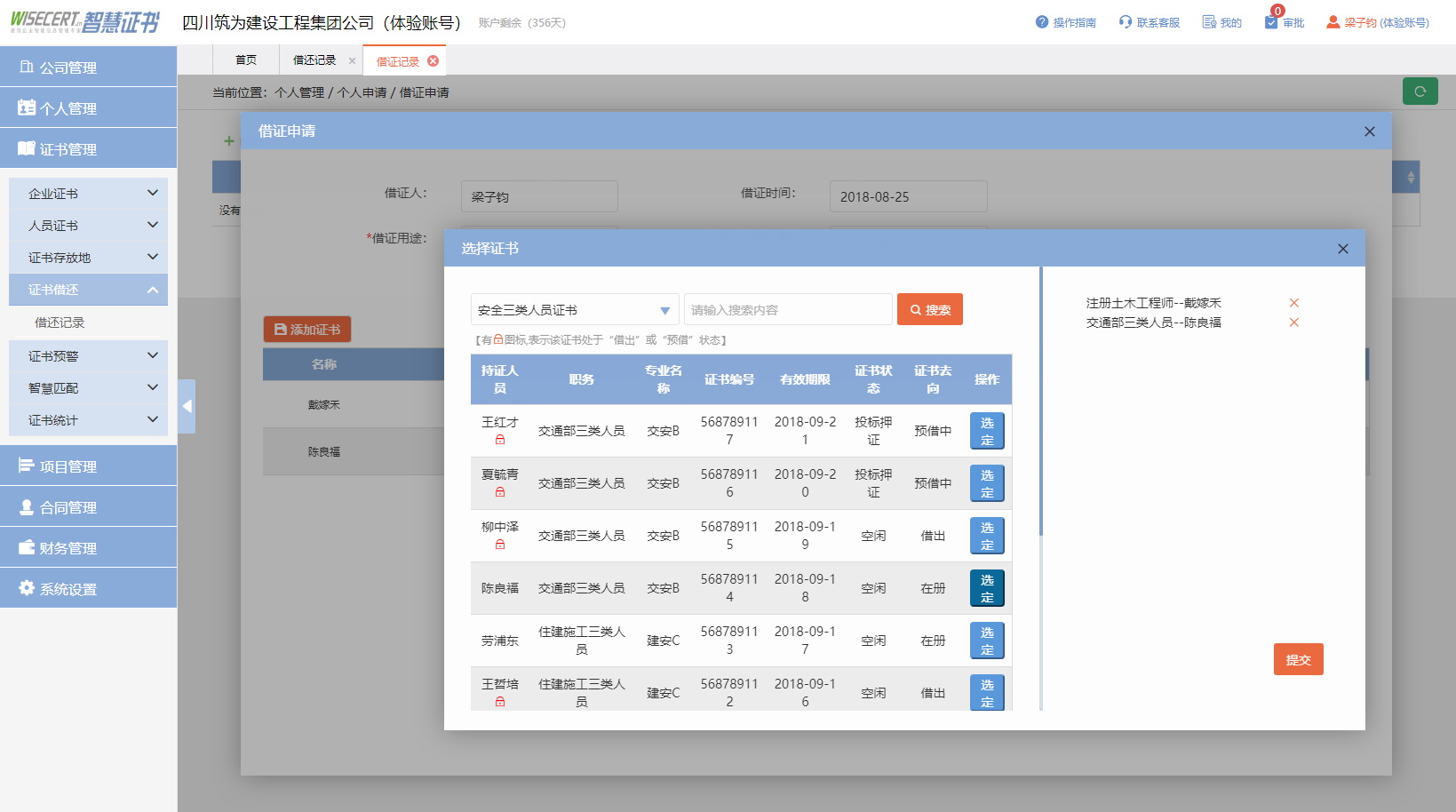Click the green plus add icon
This screenshot has height=812, width=1456.
(x=229, y=140)
